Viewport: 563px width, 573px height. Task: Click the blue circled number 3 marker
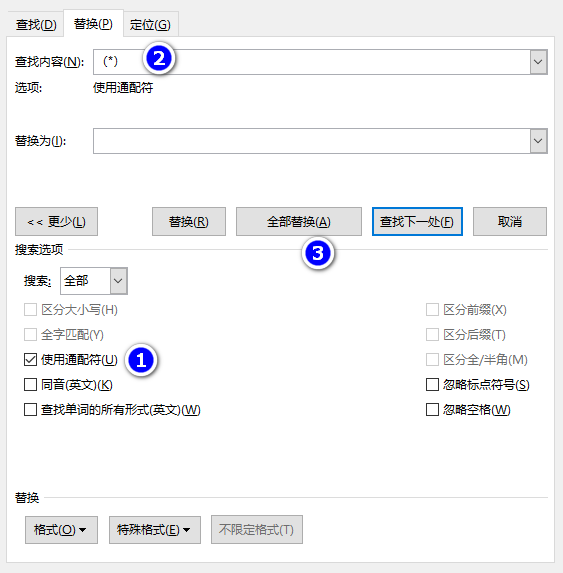click(318, 253)
